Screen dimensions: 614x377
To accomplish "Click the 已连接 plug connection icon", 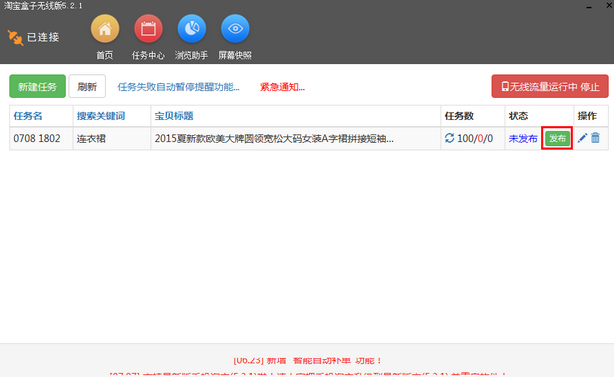I will (15, 38).
